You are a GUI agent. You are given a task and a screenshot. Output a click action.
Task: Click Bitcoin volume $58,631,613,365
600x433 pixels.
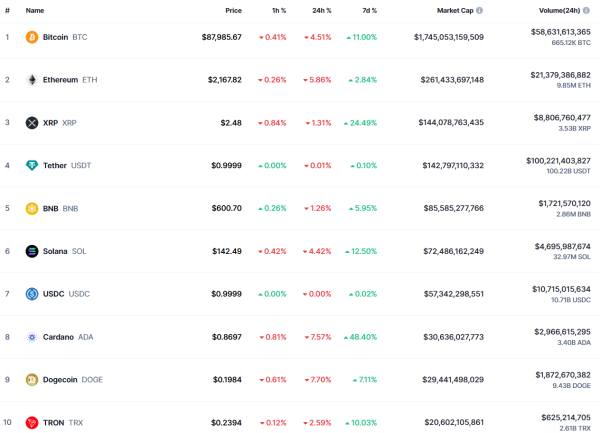coord(561,32)
